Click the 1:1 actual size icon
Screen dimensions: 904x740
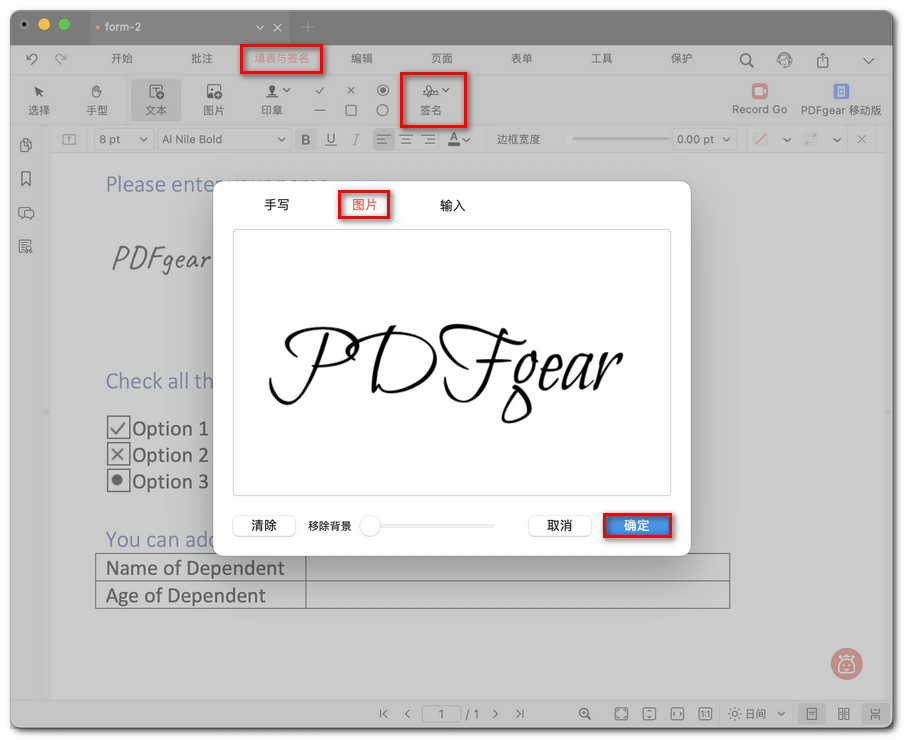tap(705, 714)
